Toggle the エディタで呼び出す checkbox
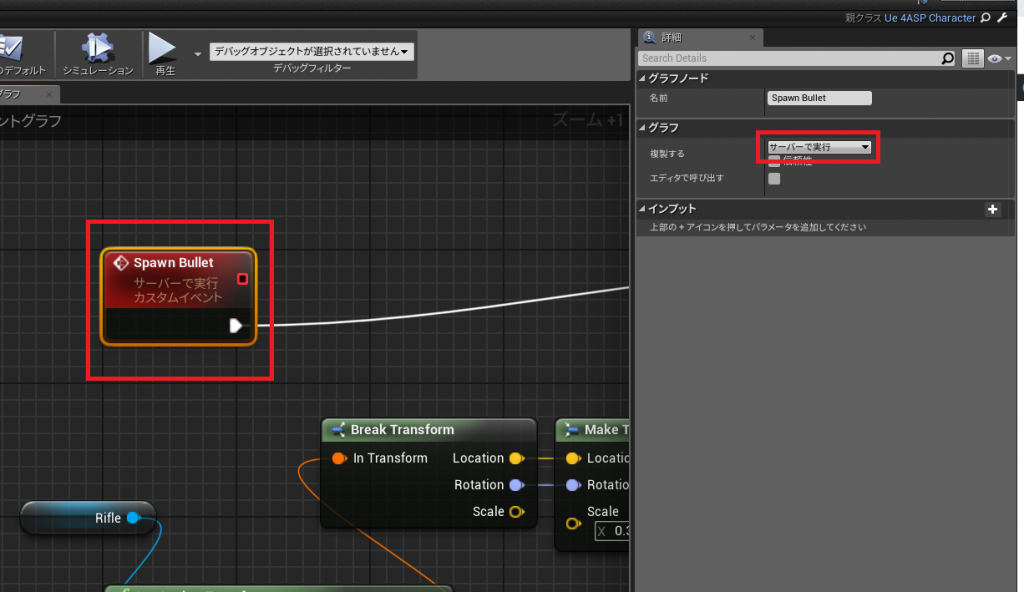 774,178
